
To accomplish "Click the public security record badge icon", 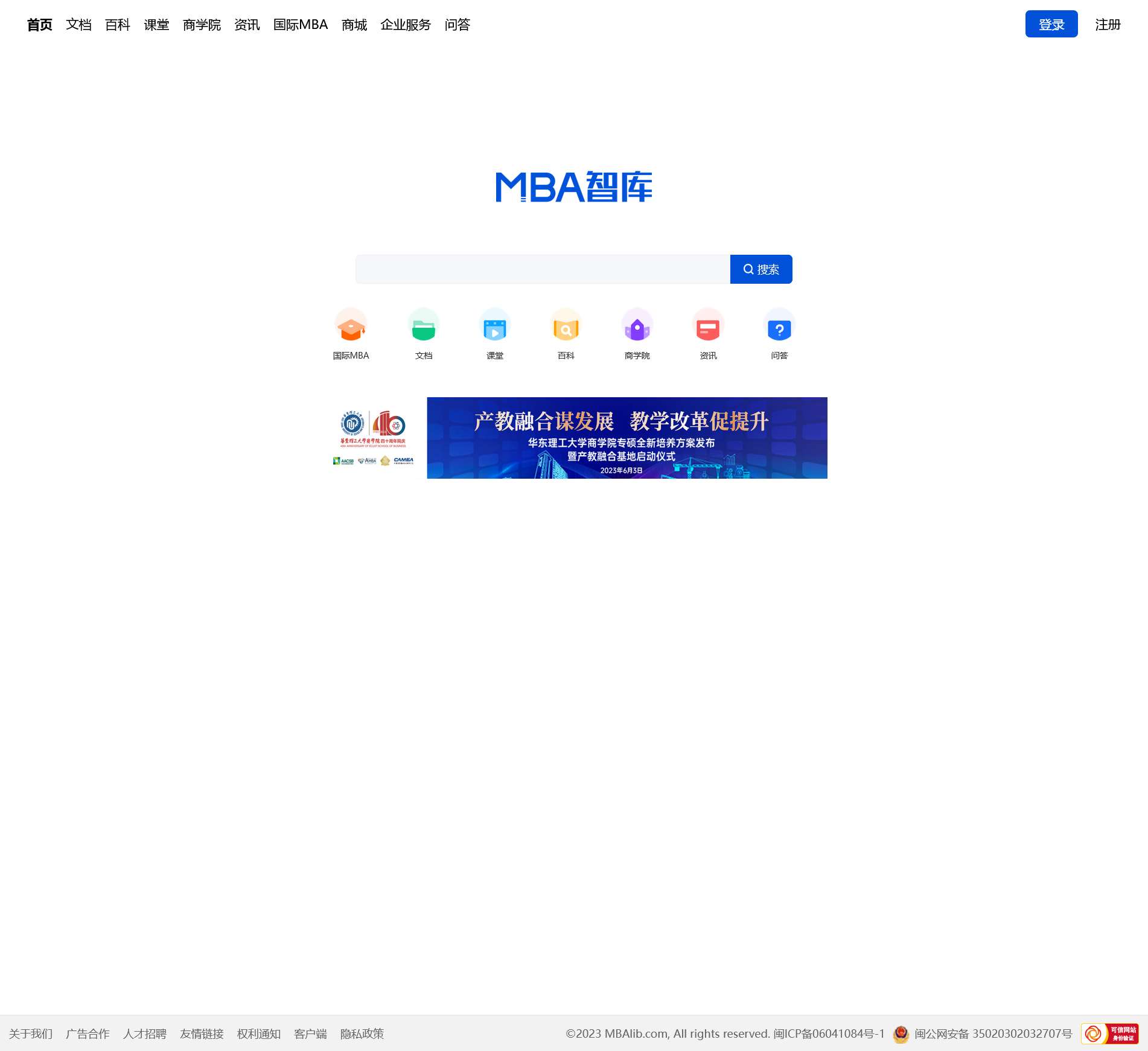I will click(901, 1033).
